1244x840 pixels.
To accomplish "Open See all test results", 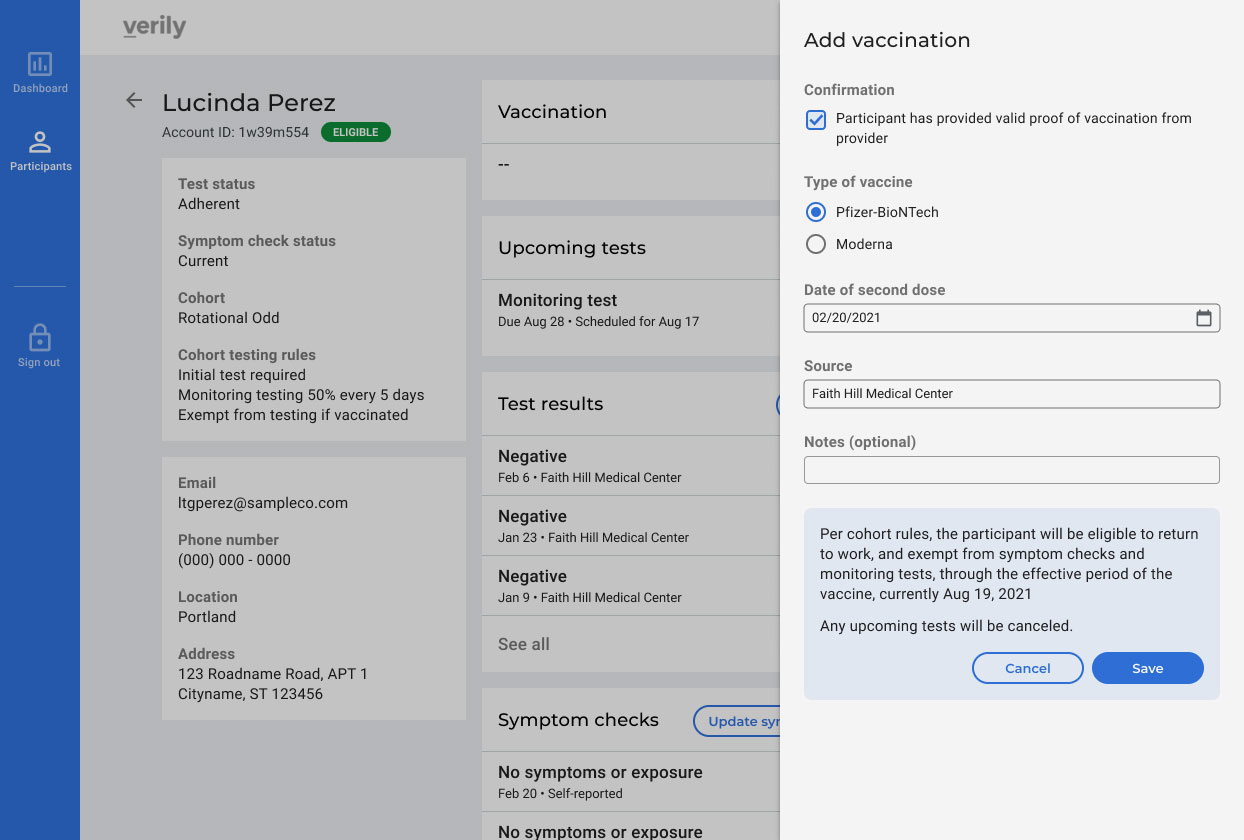I will [524, 644].
